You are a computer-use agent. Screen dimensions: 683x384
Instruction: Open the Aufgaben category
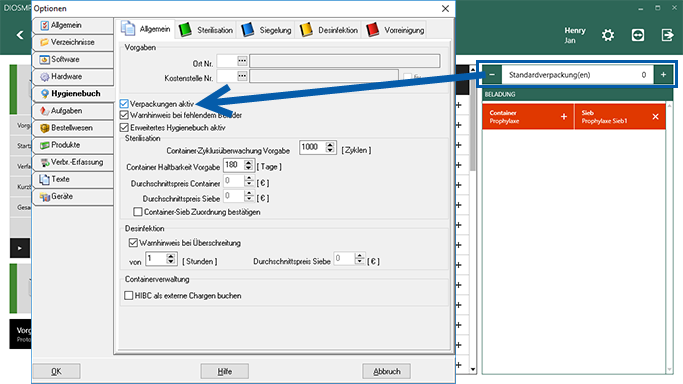[x=73, y=111]
